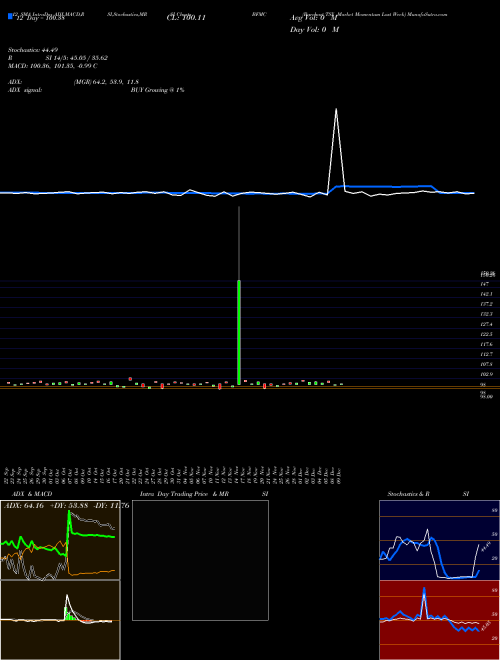Select the '12 Day = 100.38' text
500x660 pixels.
[x=39, y=18]
